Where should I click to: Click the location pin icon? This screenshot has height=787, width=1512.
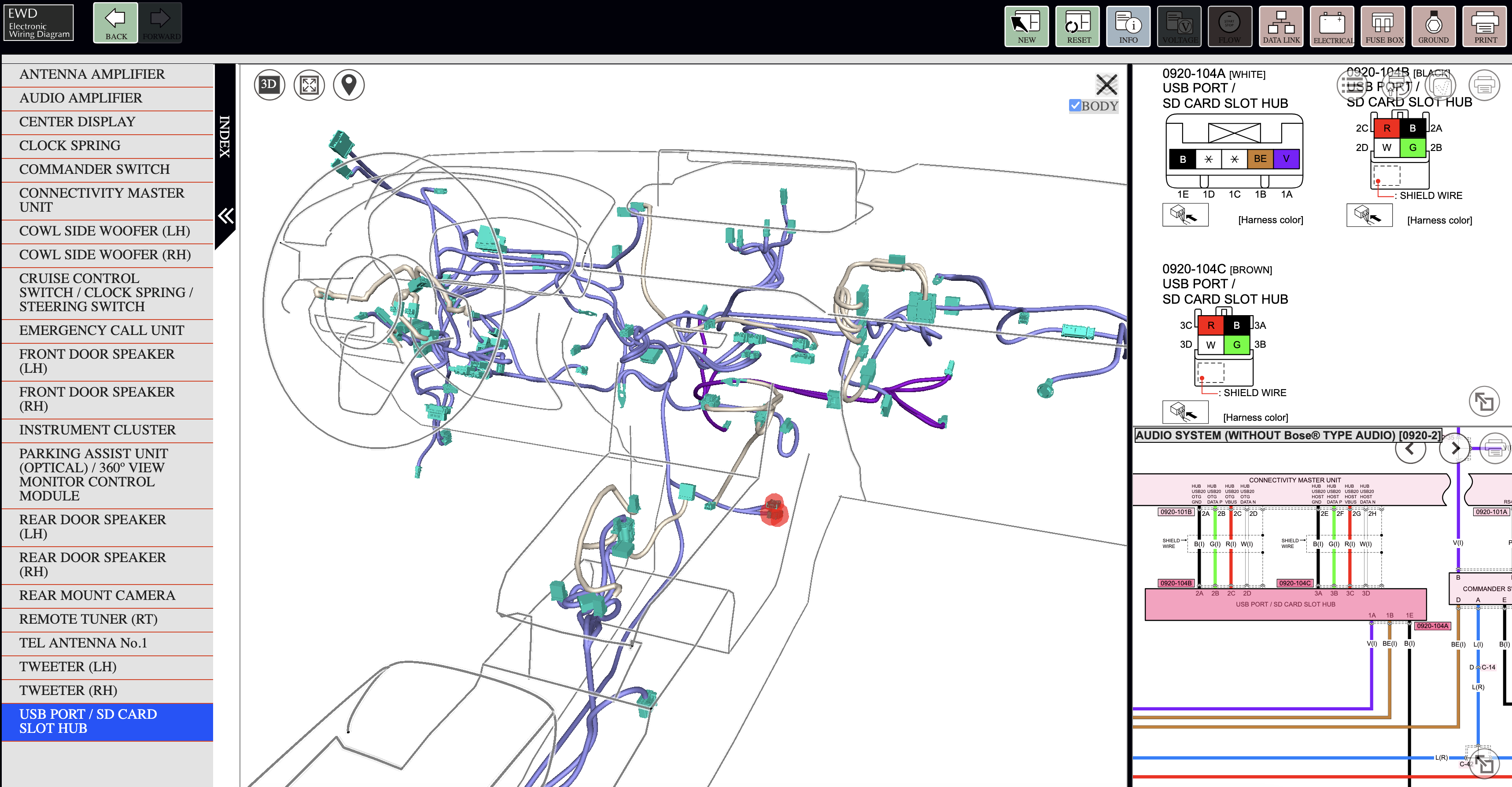pos(349,85)
